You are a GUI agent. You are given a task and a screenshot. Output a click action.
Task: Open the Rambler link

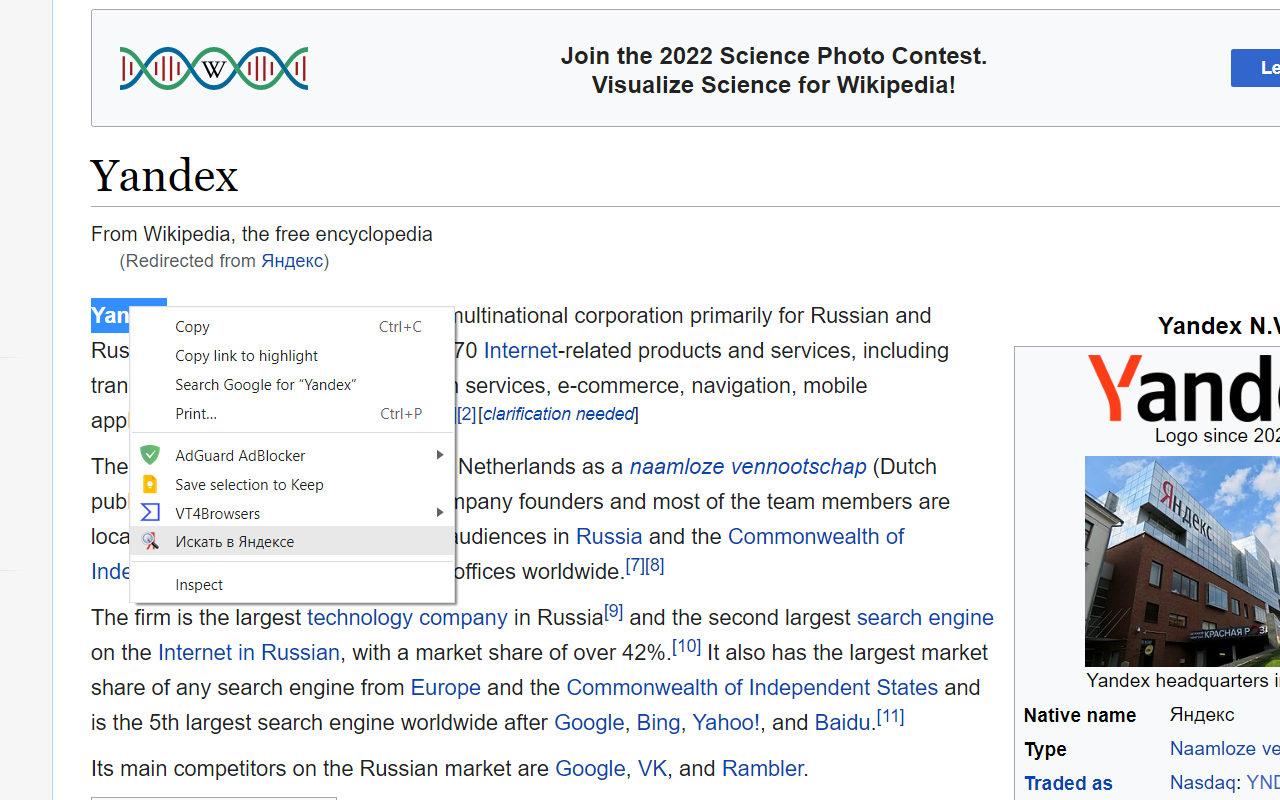(762, 769)
